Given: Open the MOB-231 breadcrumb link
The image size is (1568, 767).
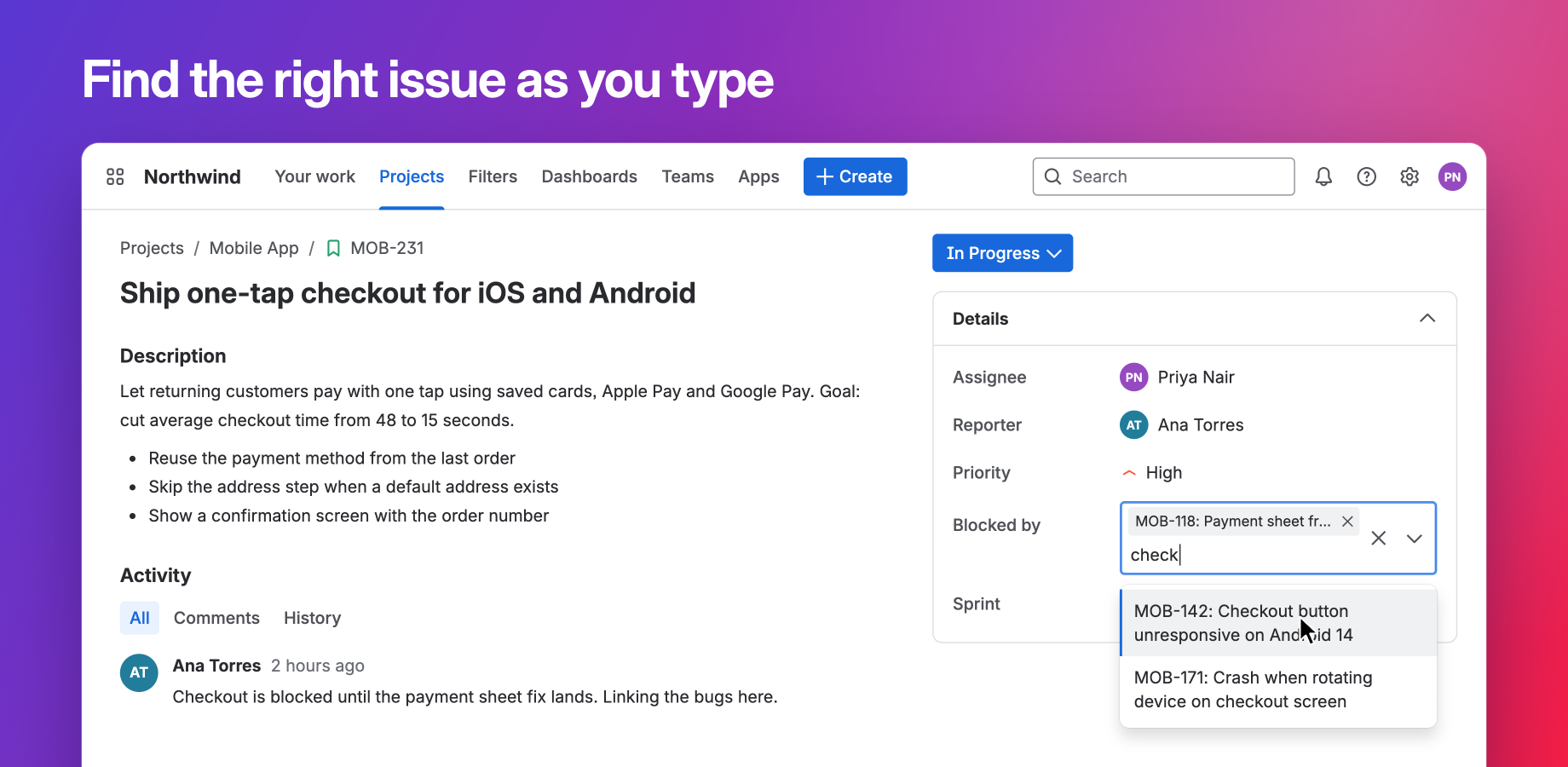Looking at the screenshot, I should tap(387, 248).
